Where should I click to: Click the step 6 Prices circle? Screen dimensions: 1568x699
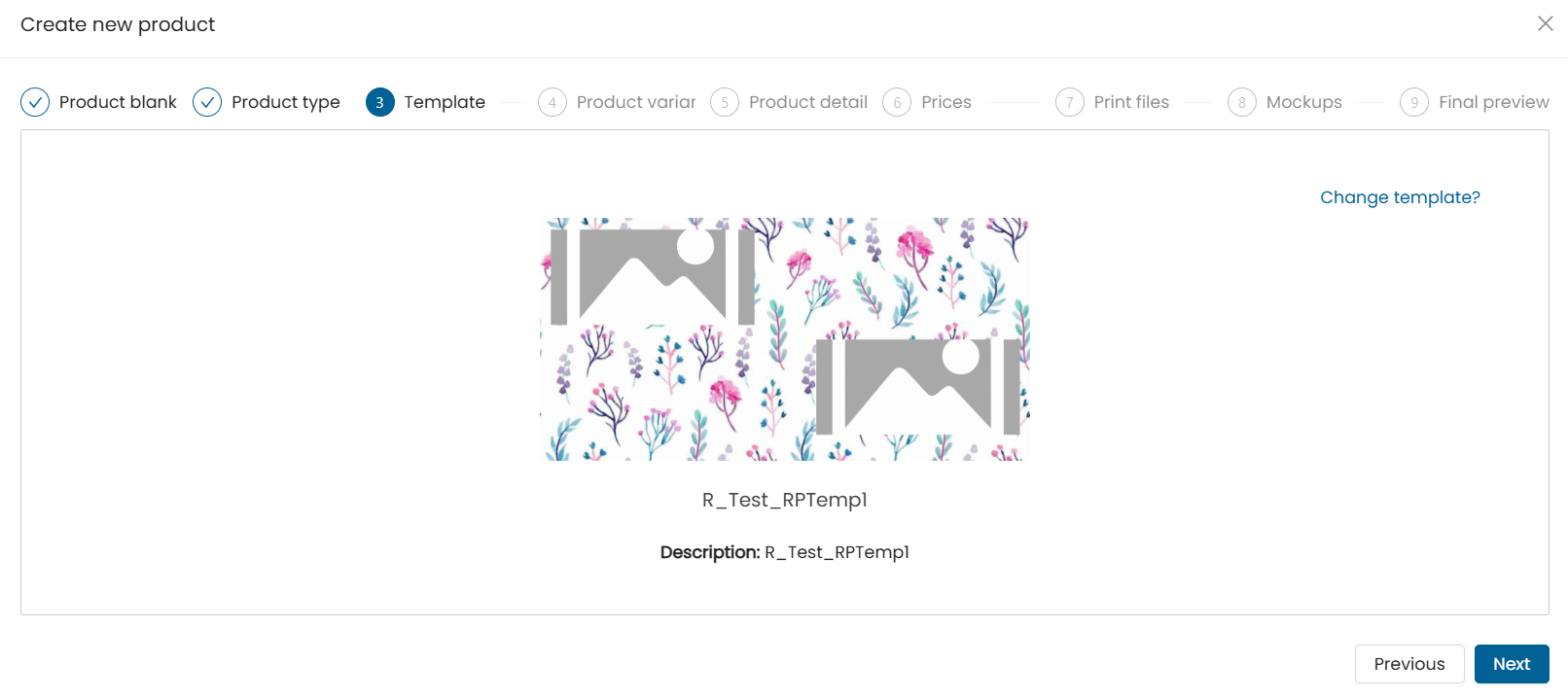pyautogui.click(x=897, y=102)
